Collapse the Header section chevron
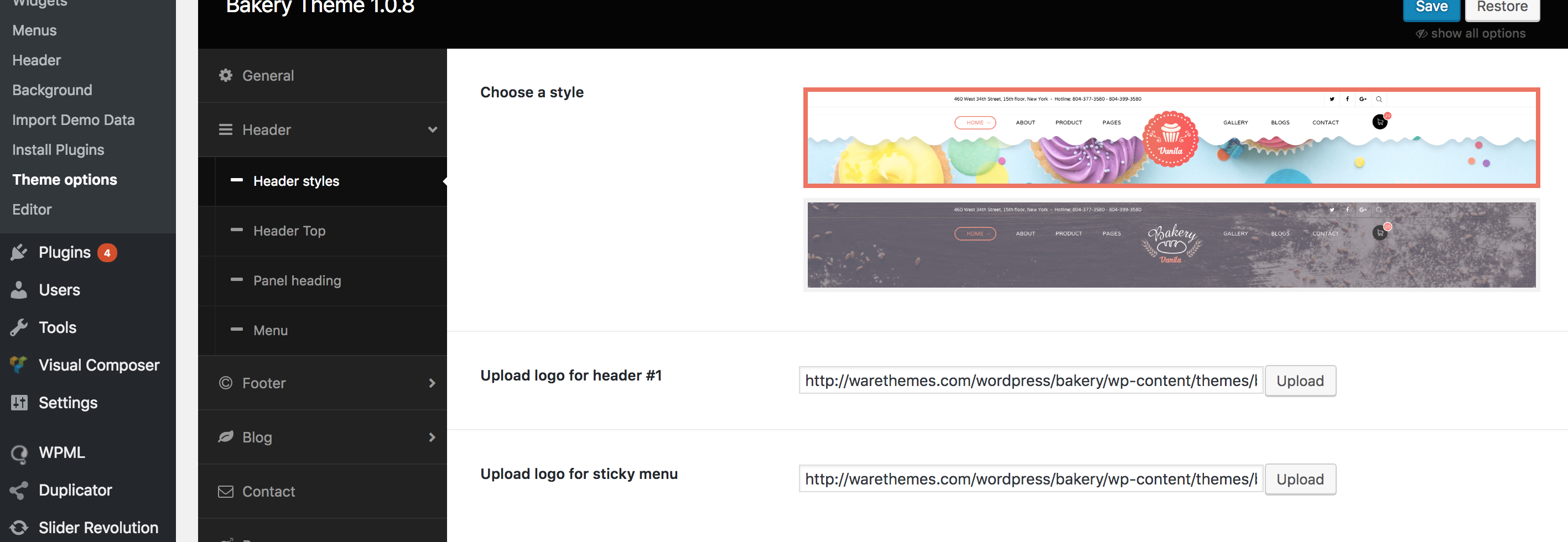The width and height of the screenshot is (1568, 542). (432, 129)
